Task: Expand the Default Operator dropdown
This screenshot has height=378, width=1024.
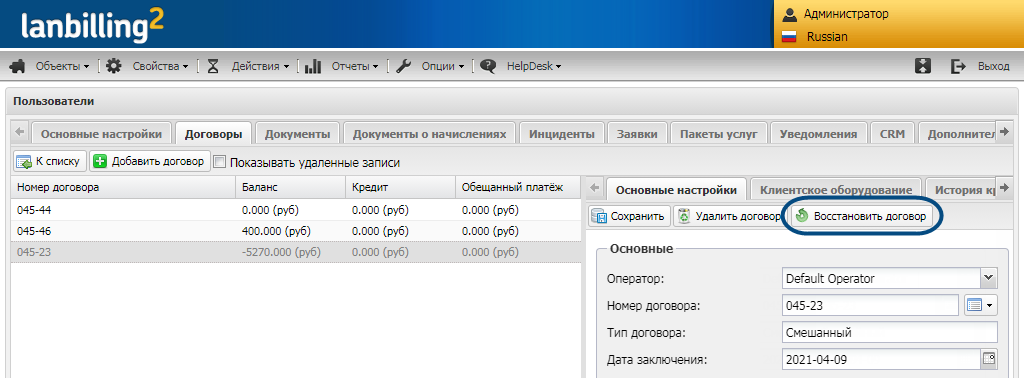Action: [988, 279]
